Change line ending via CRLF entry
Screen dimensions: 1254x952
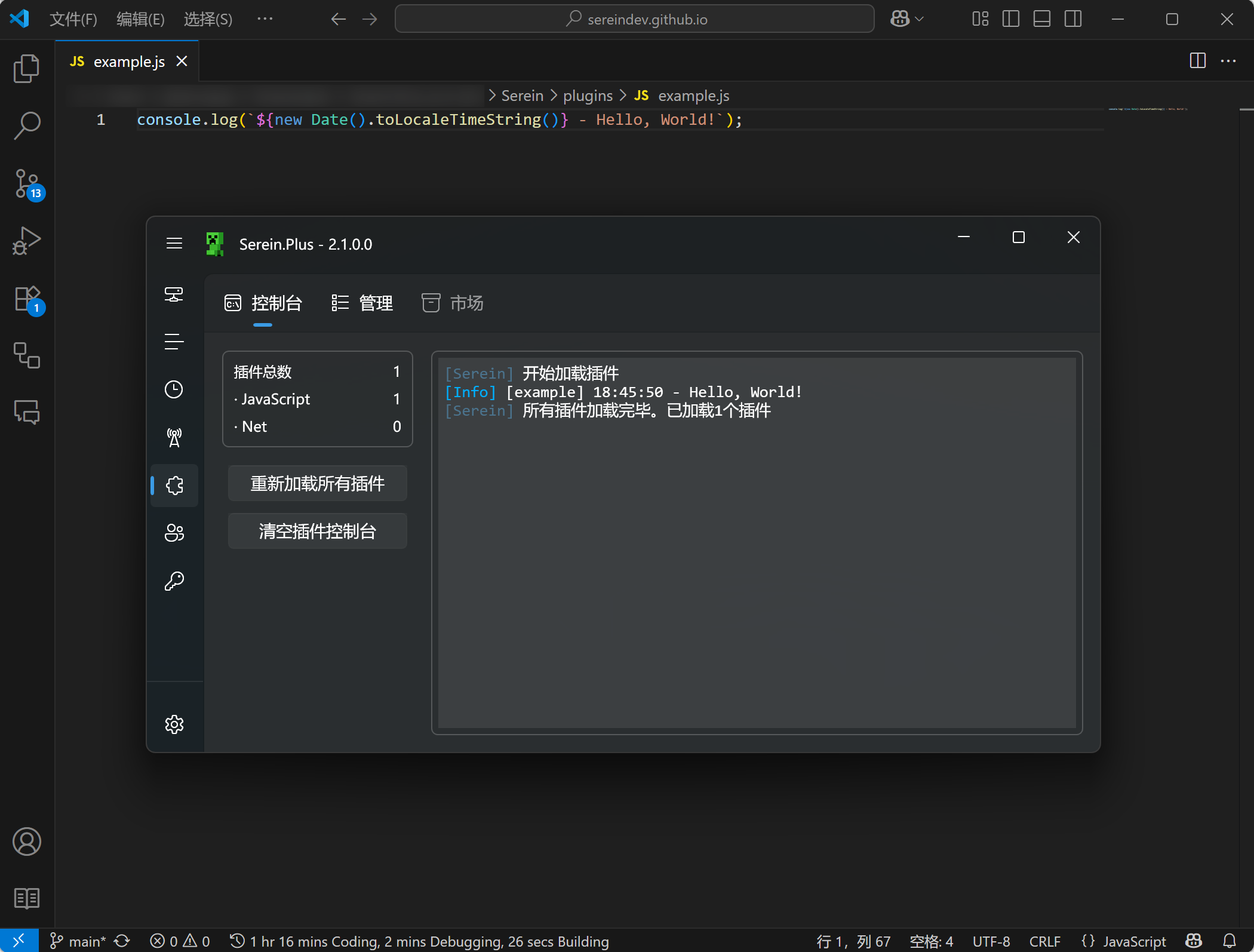(1045, 941)
